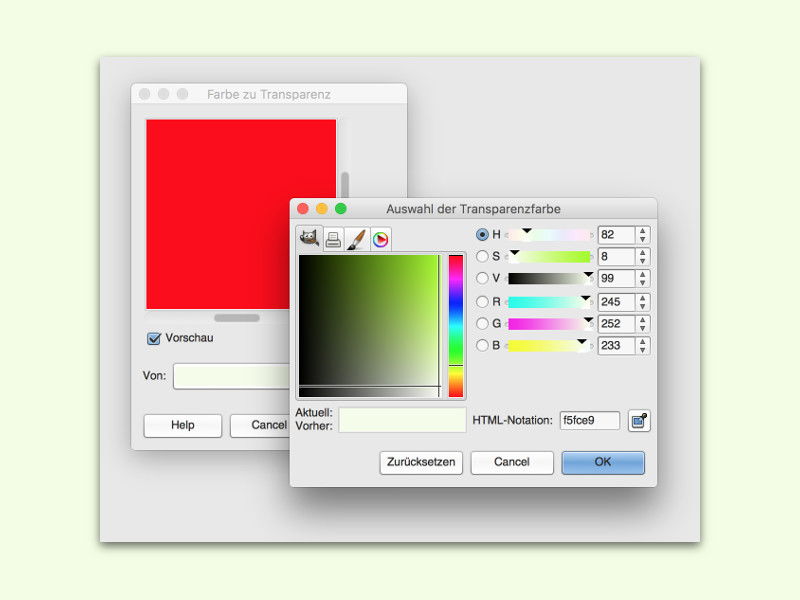Select the V value radio button
The width and height of the screenshot is (800, 600).
point(482,278)
